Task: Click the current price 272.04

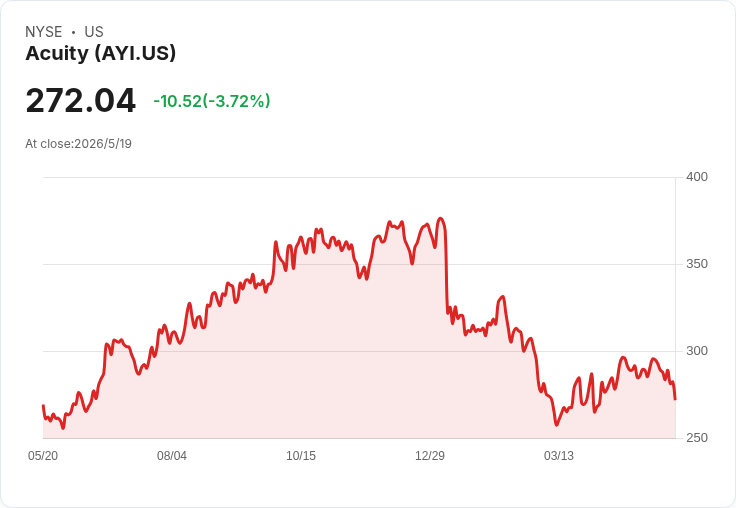Action: (x=81, y=100)
